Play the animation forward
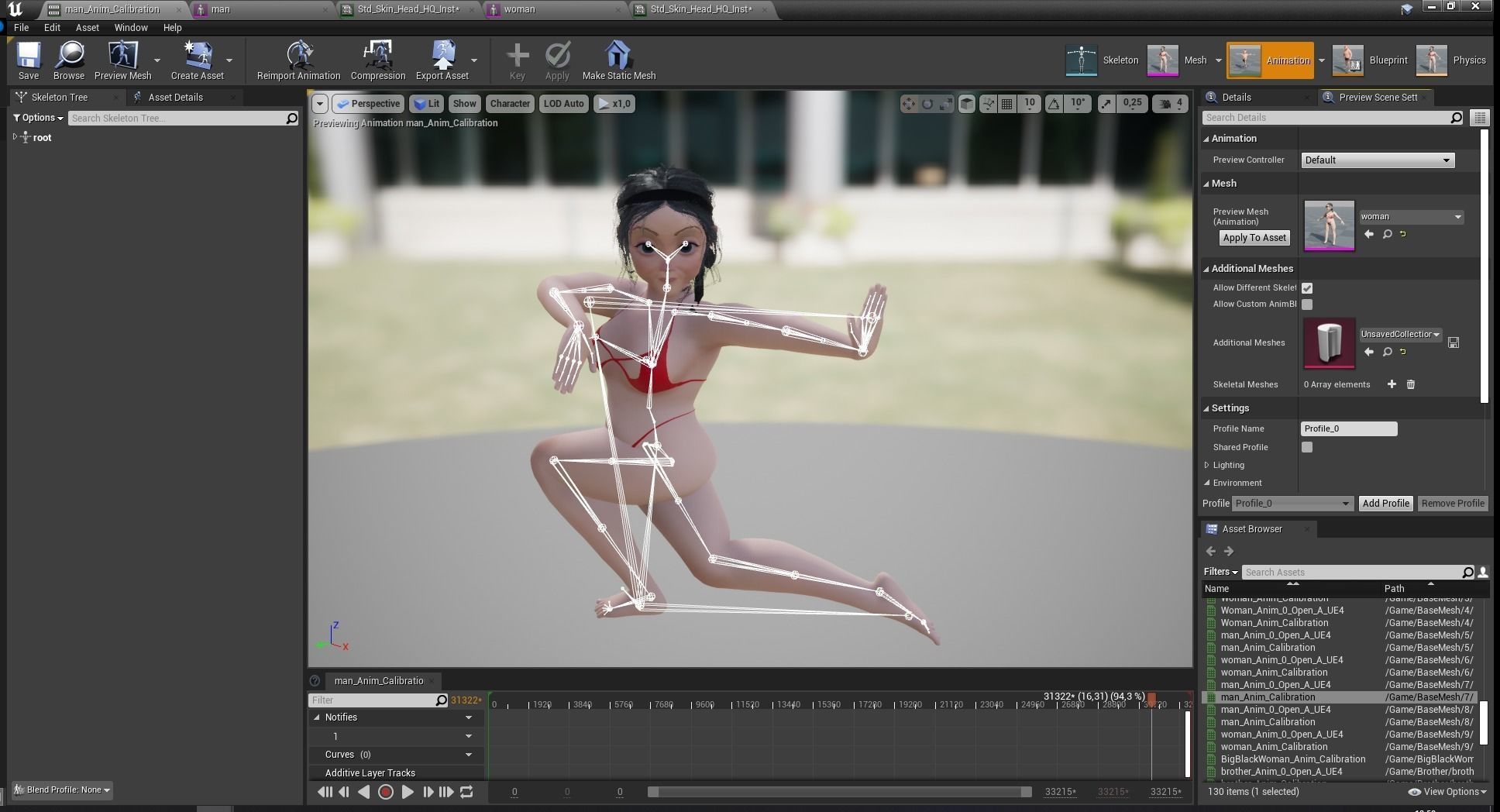This screenshot has height=812, width=1500. coord(407,792)
